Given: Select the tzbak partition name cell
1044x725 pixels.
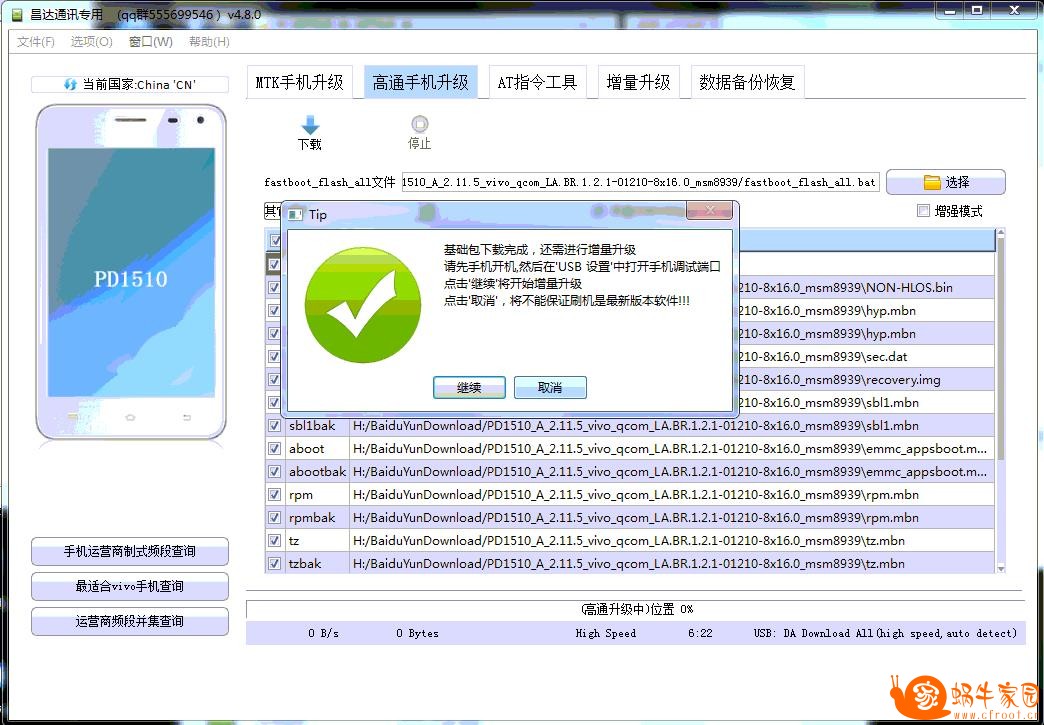Looking at the screenshot, I should (x=317, y=563).
